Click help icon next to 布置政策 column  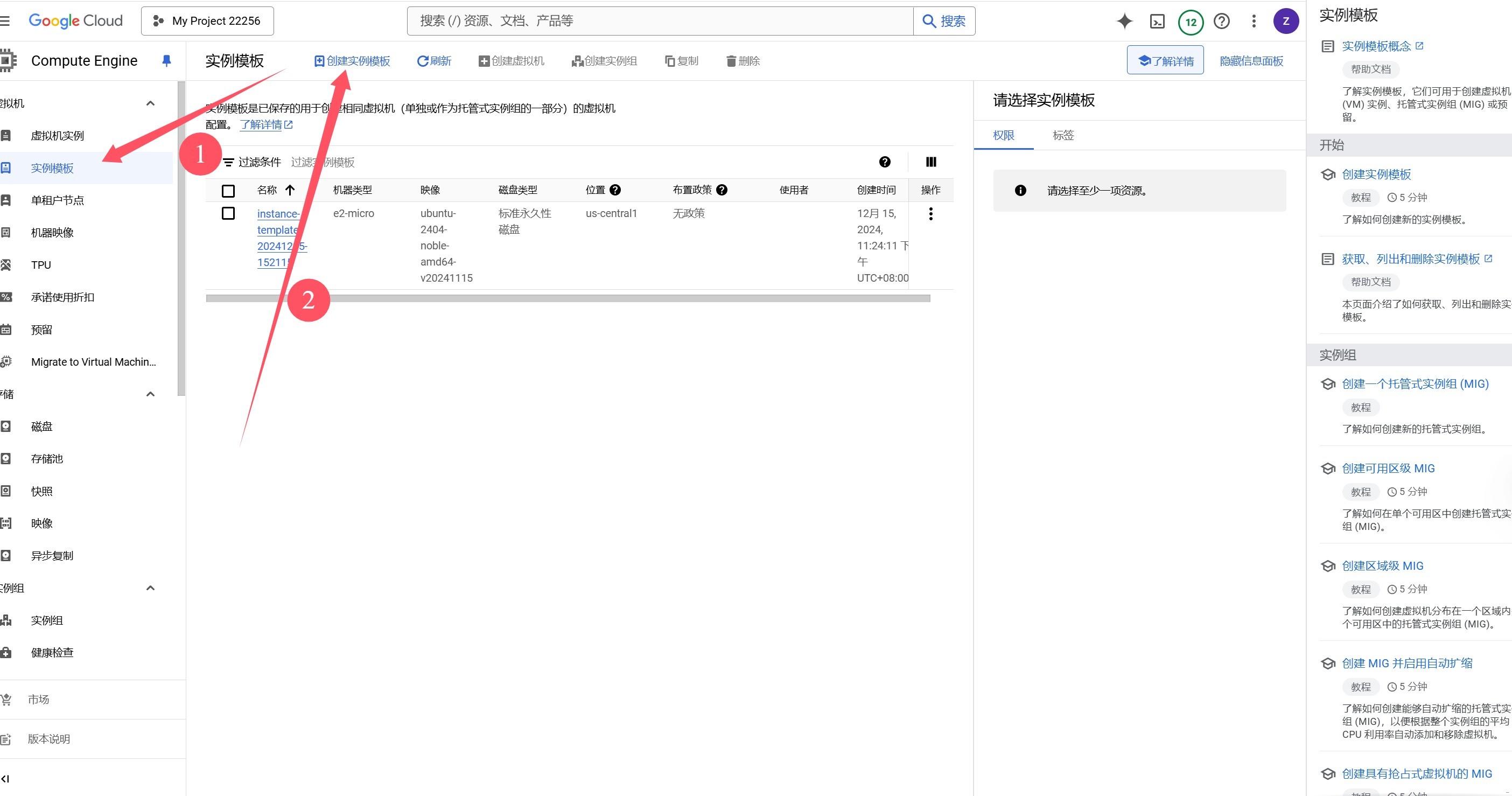[722, 190]
